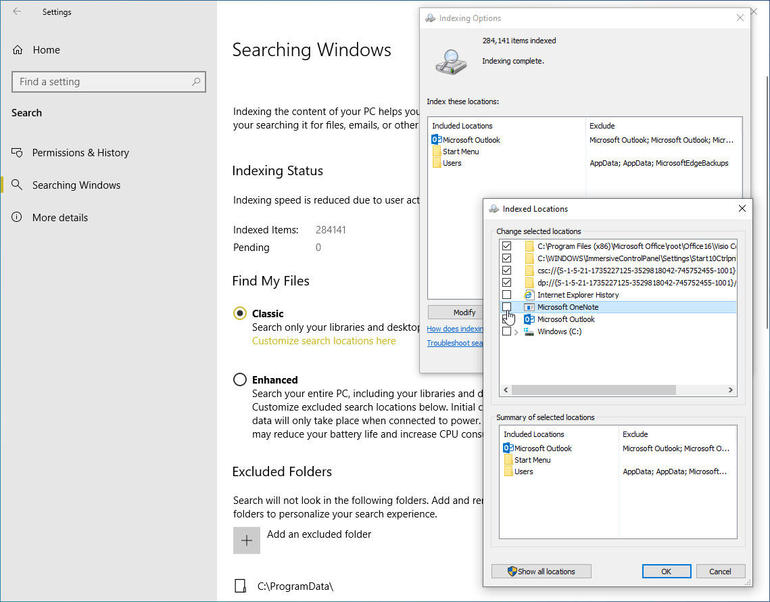Select Microsoft Outlook in Indexing Options list
This screenshot has width=770, height=602.
(466, 140)
